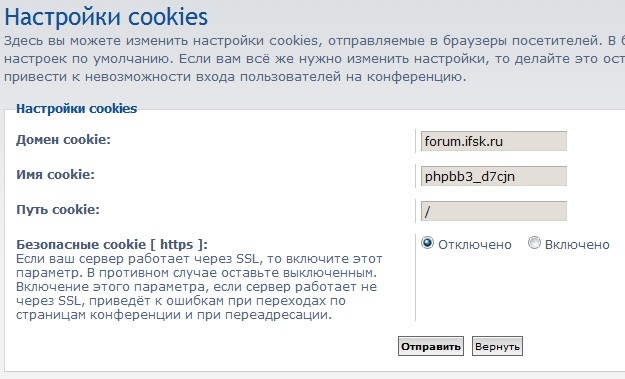The width and height of the screenshot is (625, 379).
Task: Click the bold Настройки cookies fieldset legend
Action: point(77,109)
